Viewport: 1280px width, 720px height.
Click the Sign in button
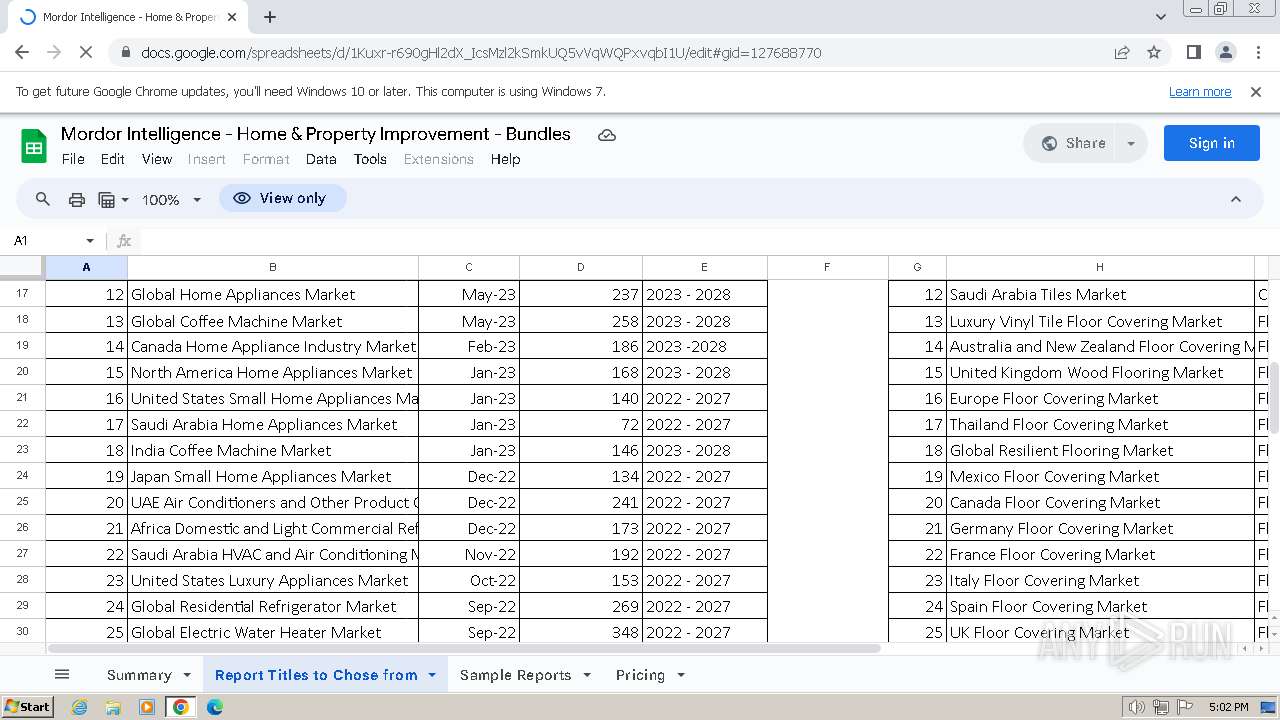click(x=1211, y=143)
